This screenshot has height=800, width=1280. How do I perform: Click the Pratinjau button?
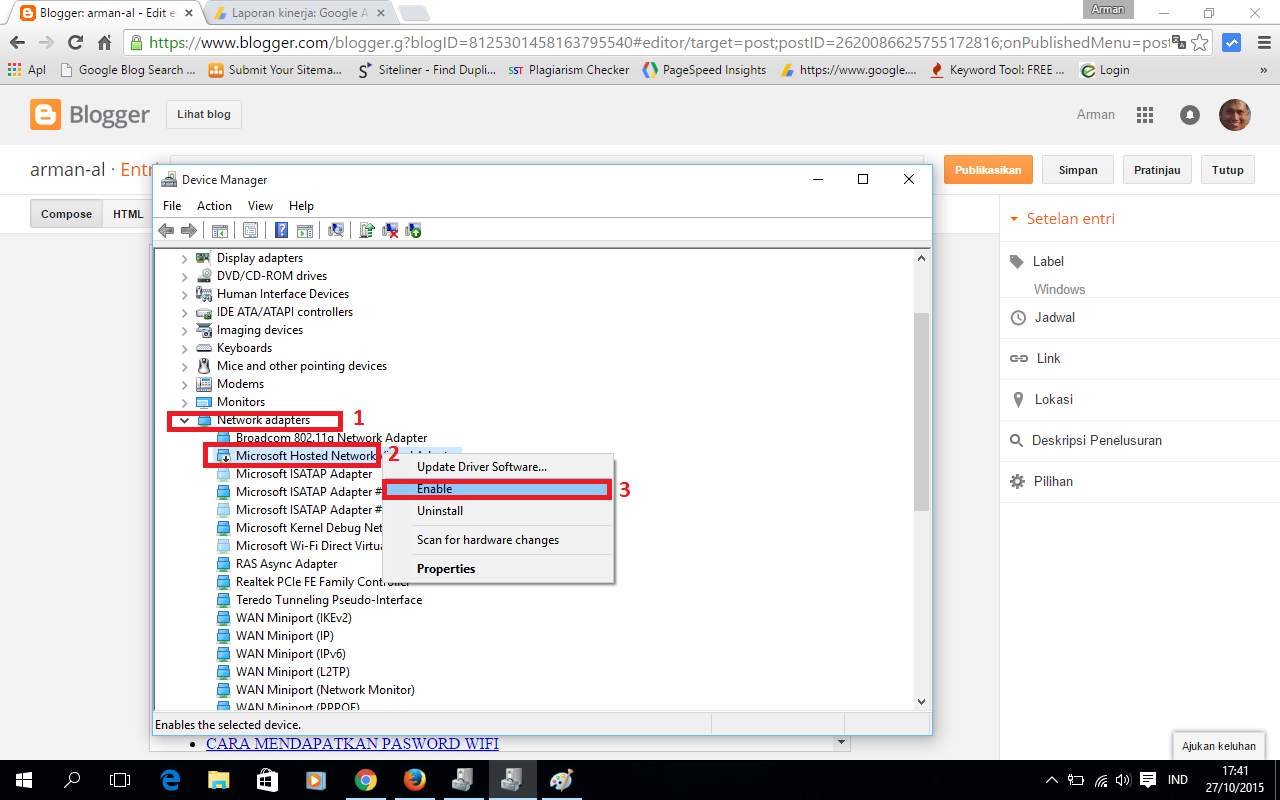click(1157, 170)
